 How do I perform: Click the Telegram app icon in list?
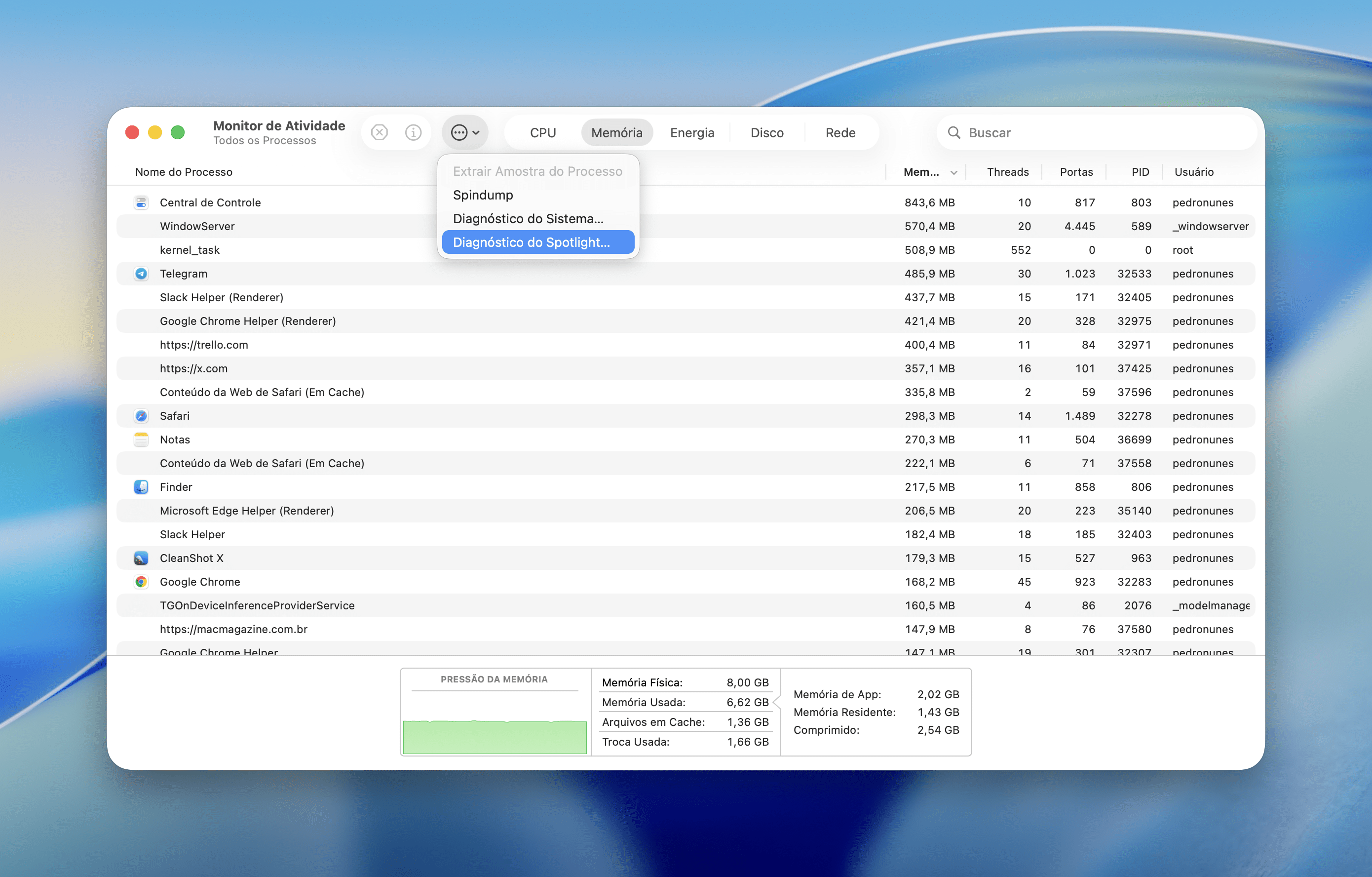pos(141,274)
